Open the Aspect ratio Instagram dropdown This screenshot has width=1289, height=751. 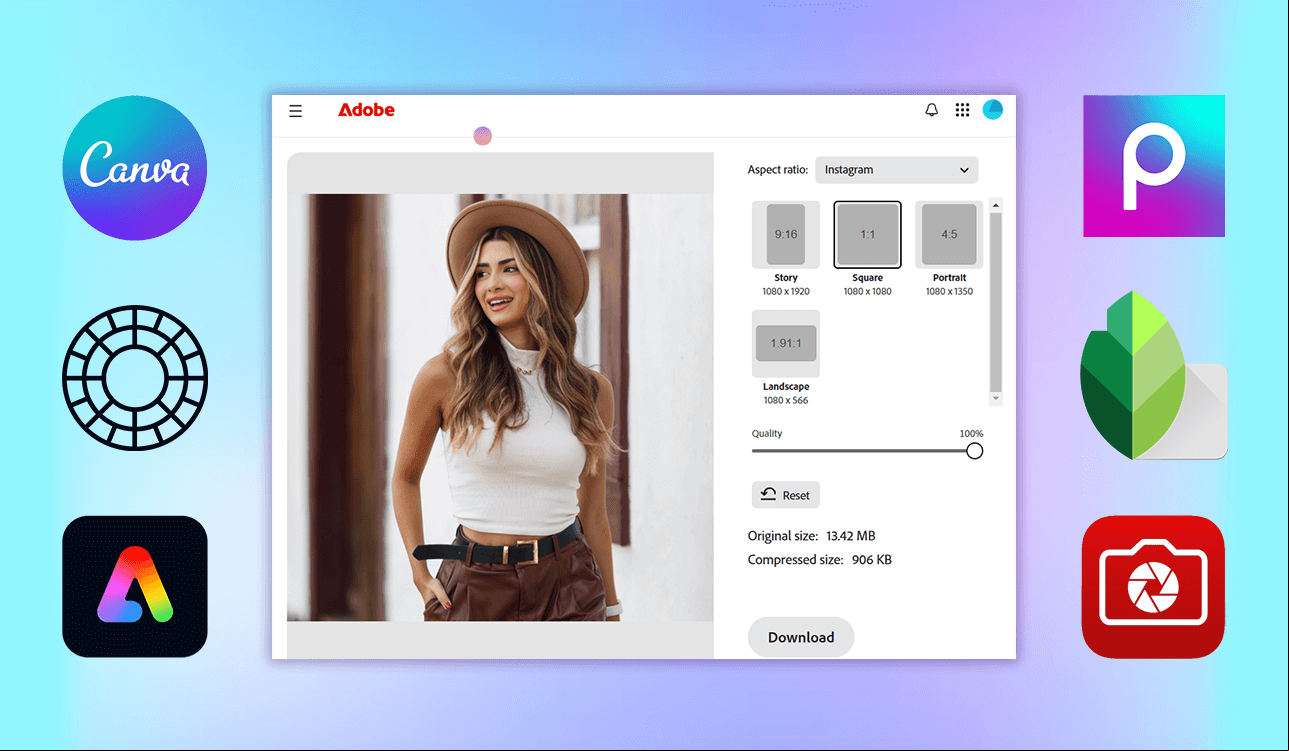point(897,170)
